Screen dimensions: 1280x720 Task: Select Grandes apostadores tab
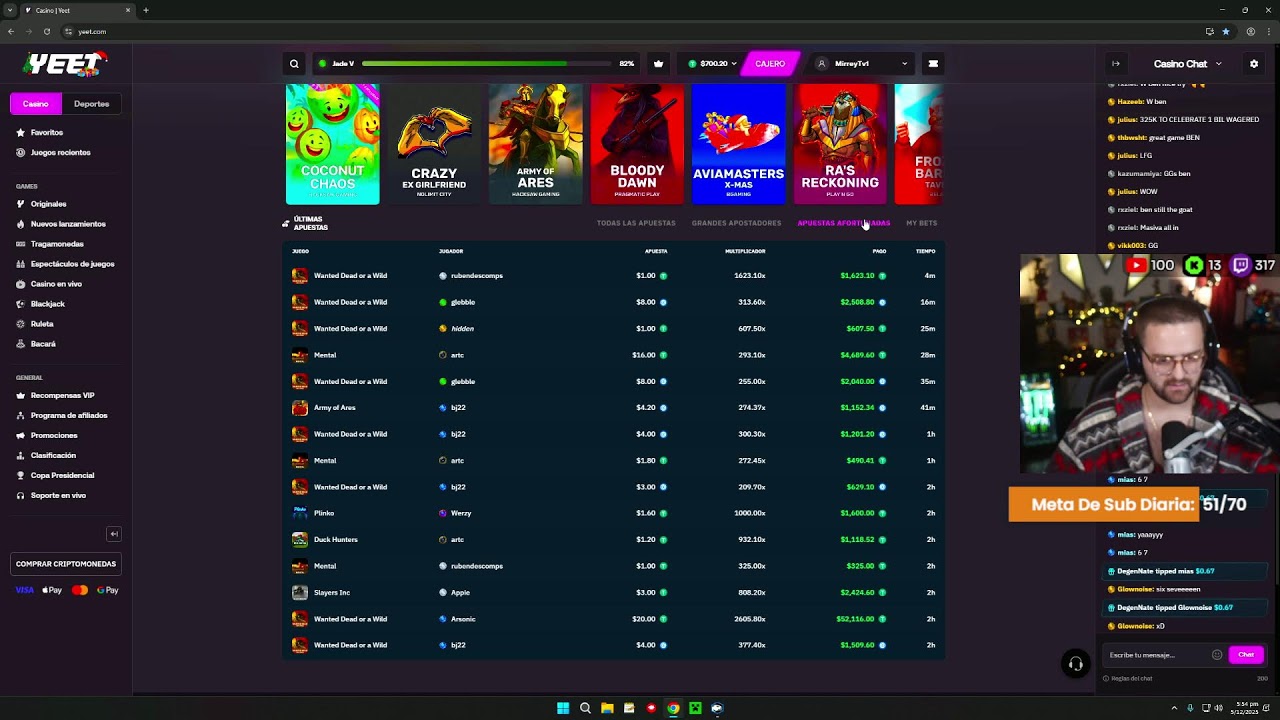[x=736, y=223]
